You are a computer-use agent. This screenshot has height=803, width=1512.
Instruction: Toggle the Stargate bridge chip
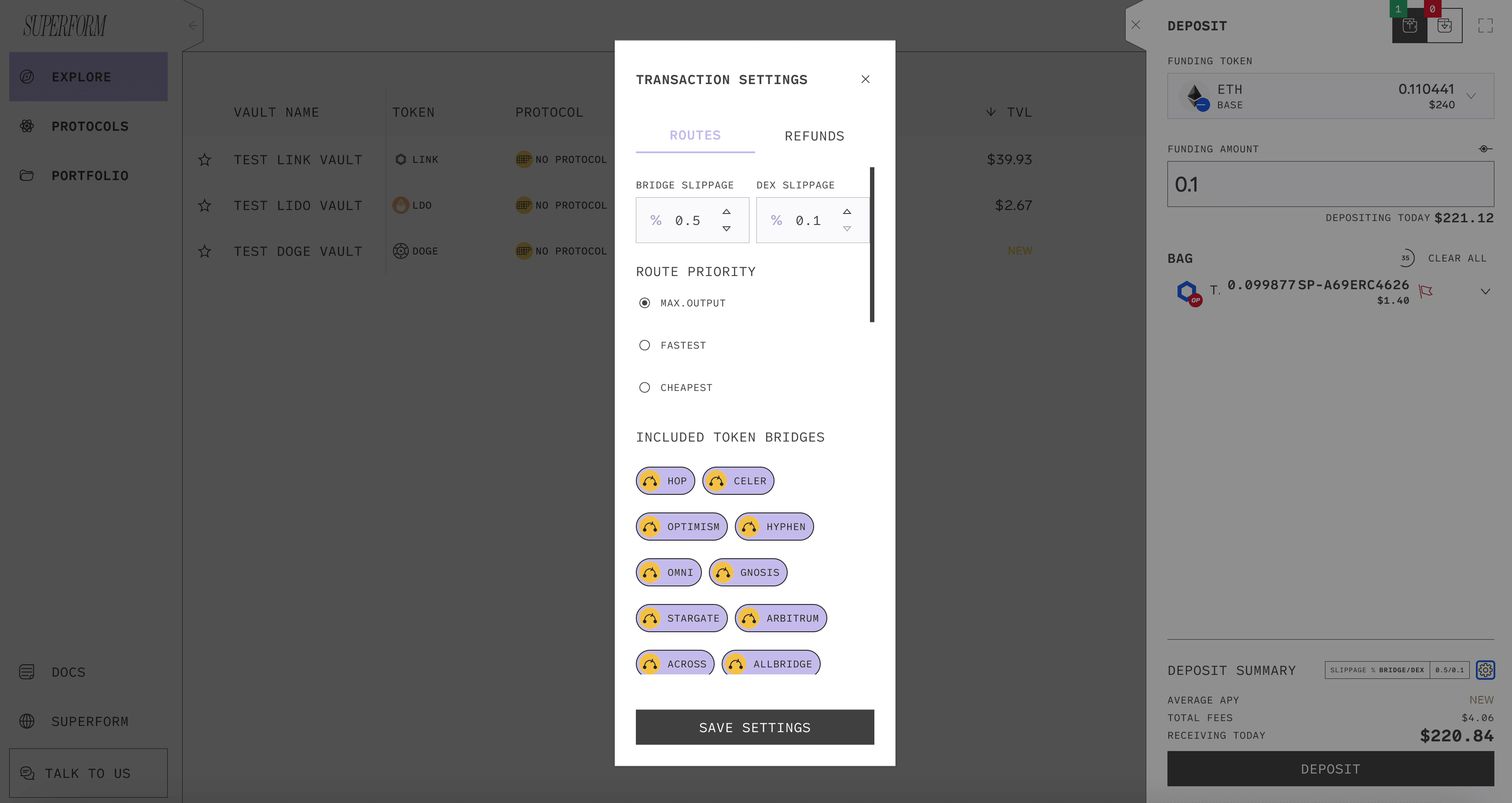click(682, 619)
